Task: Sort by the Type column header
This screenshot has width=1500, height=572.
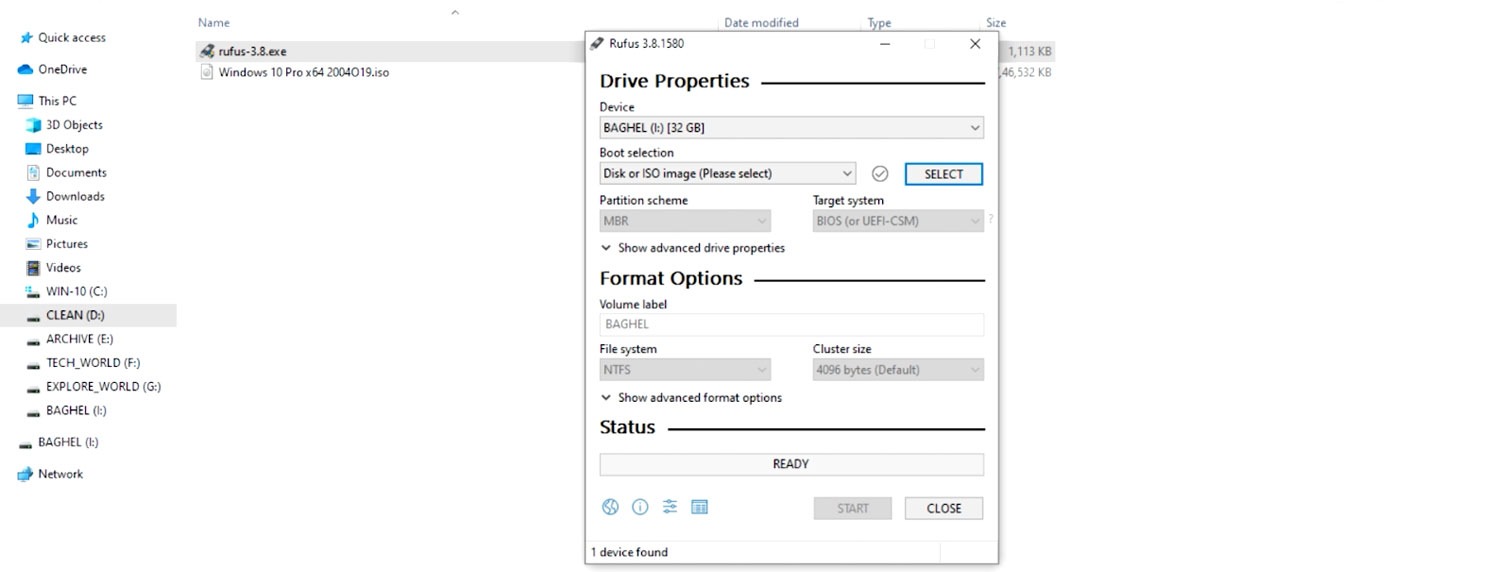Action: click(879, 22)
